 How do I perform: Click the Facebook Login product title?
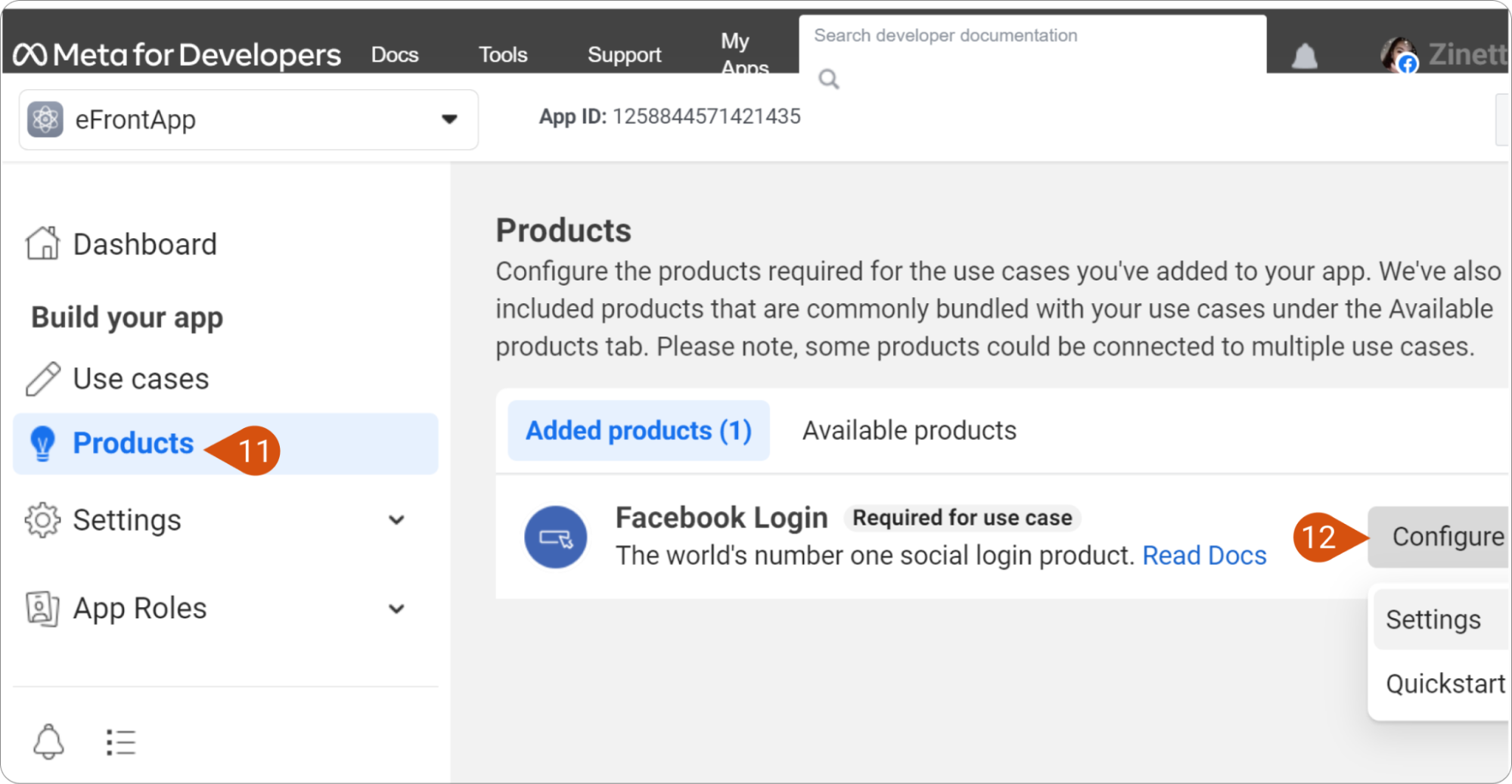coord(722,518)
